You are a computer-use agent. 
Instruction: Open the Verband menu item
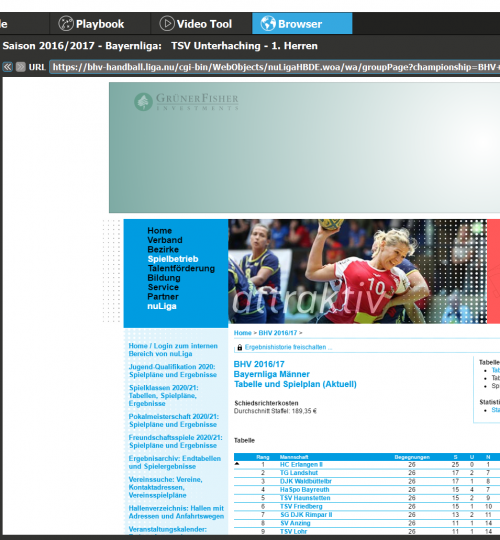click(165, 240)
